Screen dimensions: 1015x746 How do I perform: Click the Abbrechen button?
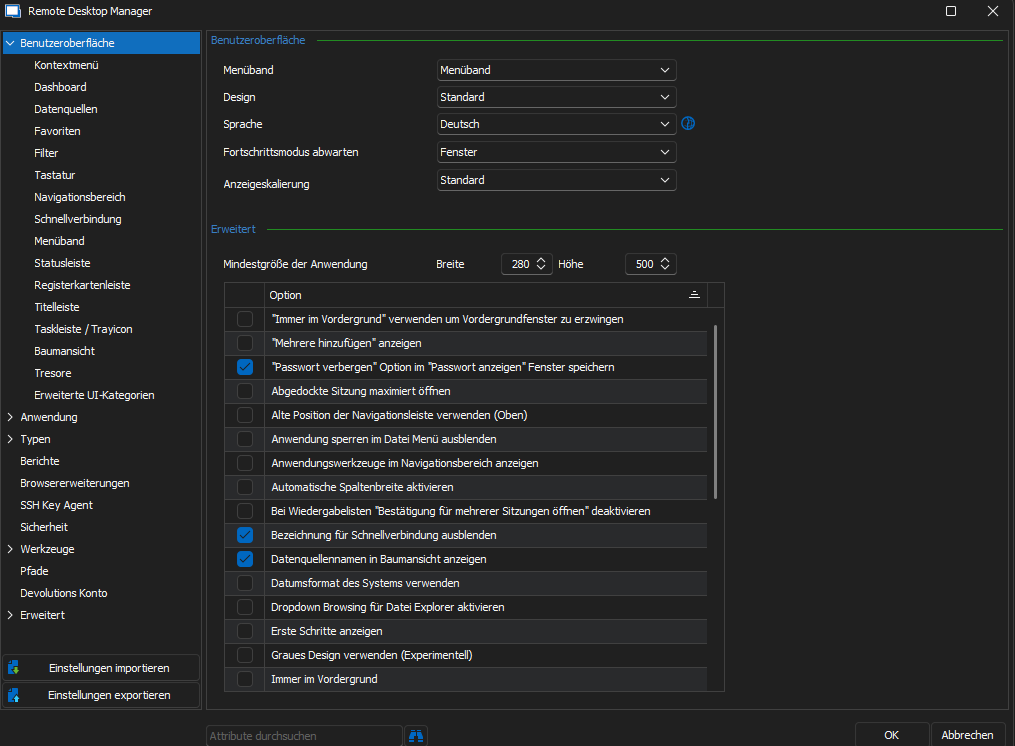(967, 735)
